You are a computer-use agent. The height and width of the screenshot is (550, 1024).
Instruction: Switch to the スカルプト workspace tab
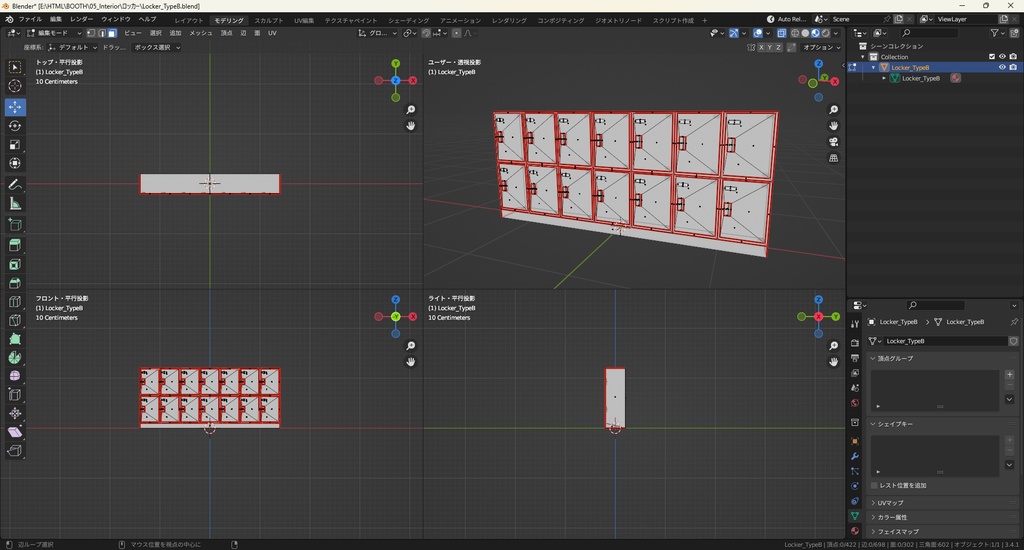[268, 20]
